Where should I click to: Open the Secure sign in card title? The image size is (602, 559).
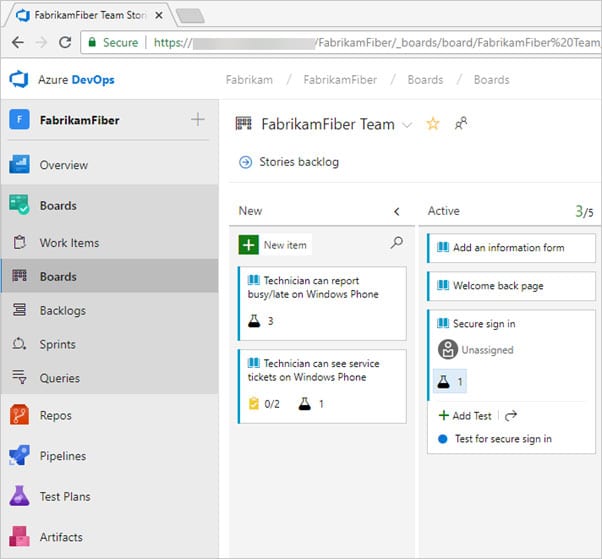(x=484, y=324)
